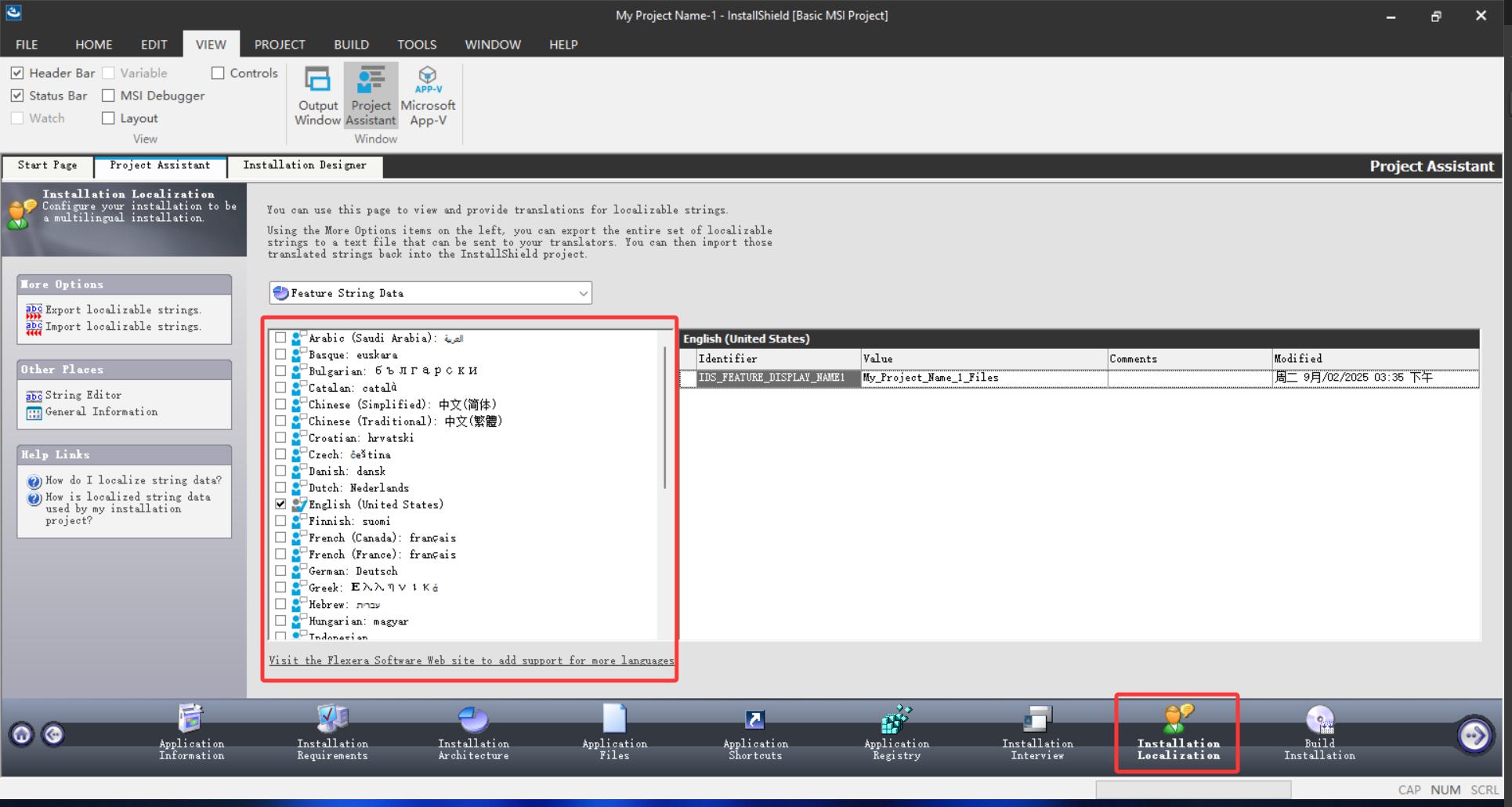Viewport: 1512px width, 807px height.
Task: Toggle the Status Bar checkbox
Action: (17, 96)
